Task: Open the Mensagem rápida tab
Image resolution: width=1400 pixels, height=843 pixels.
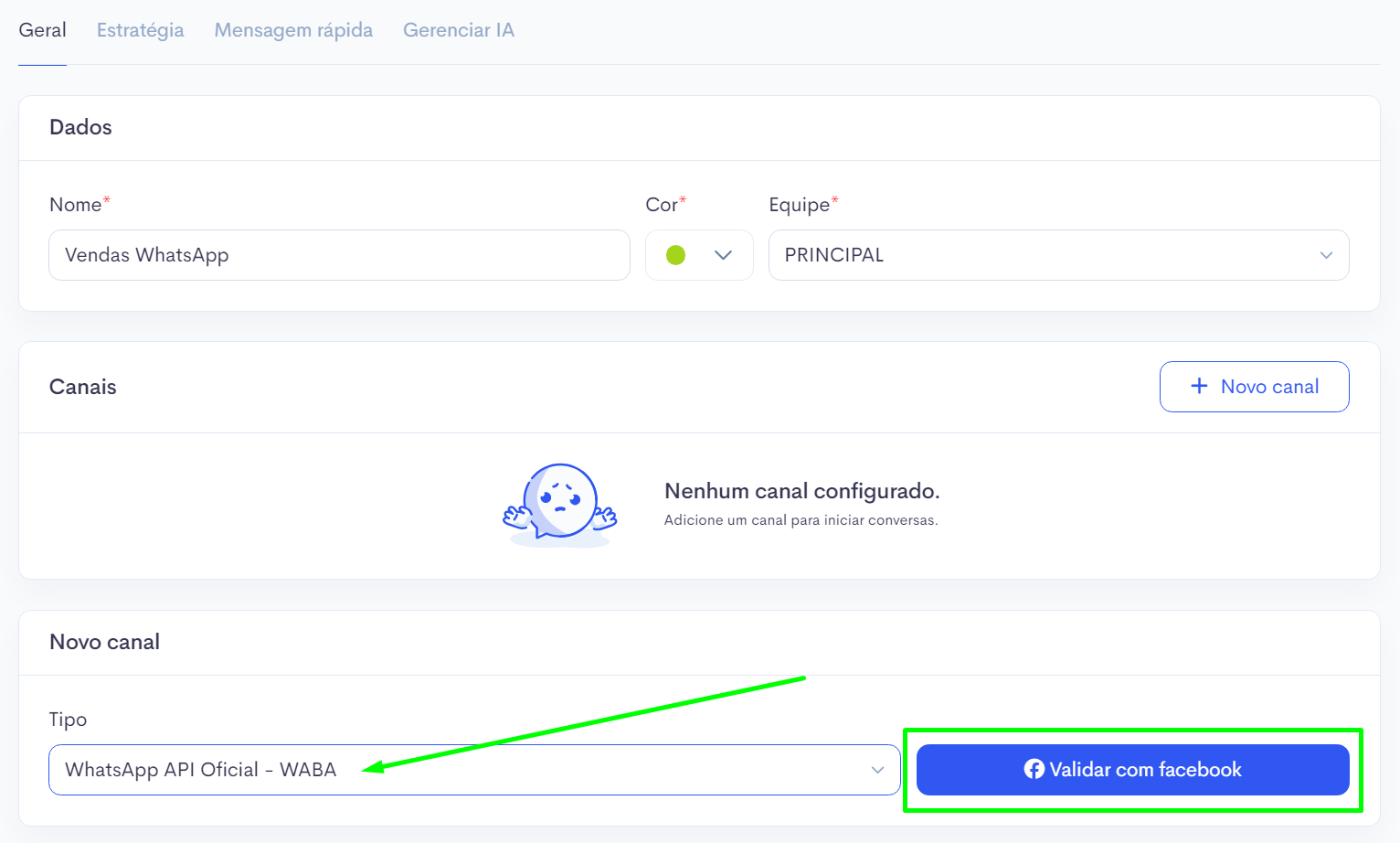Action: pyautogui.click(x=293, y=30)
